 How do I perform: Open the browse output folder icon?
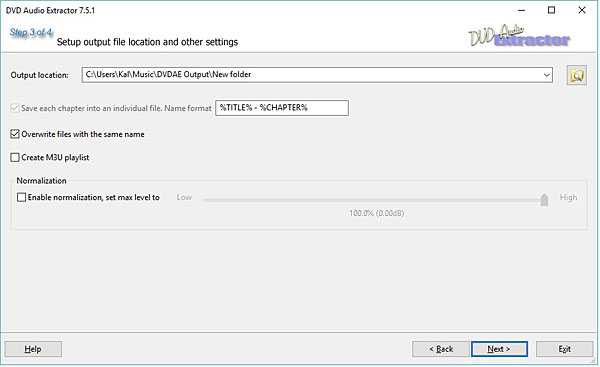pos(577,75)
